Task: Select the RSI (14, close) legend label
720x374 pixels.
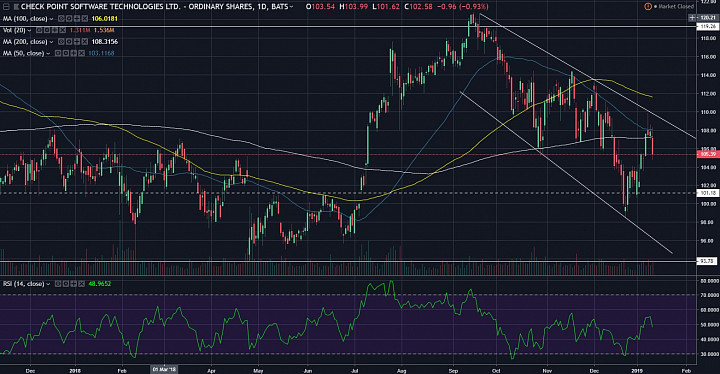Action: pyautogui.click(x=23, y=284)
